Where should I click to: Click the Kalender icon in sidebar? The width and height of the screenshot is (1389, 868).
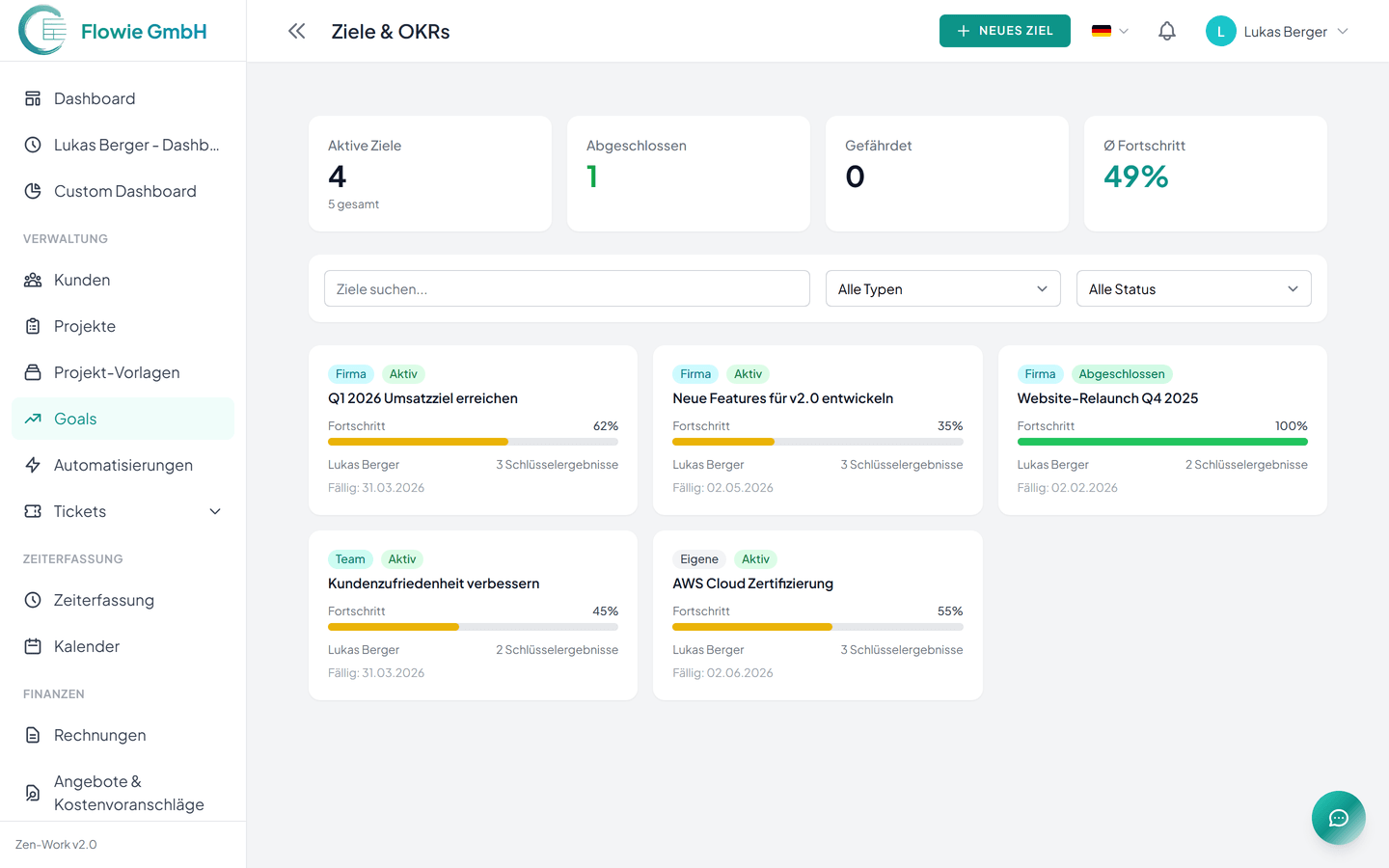click(33, 646)
